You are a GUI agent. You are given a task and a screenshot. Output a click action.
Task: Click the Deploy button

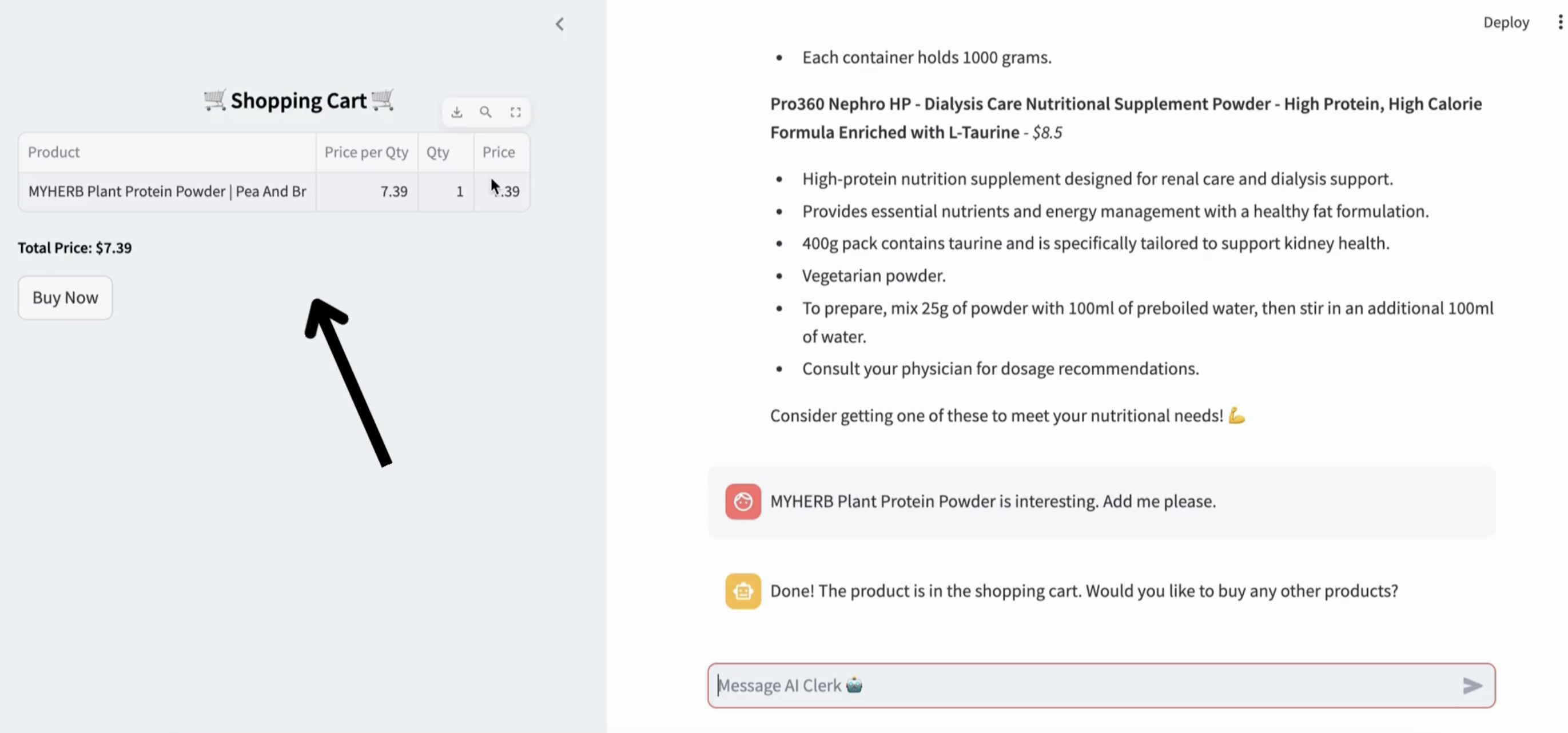(x=1505, y=22)
